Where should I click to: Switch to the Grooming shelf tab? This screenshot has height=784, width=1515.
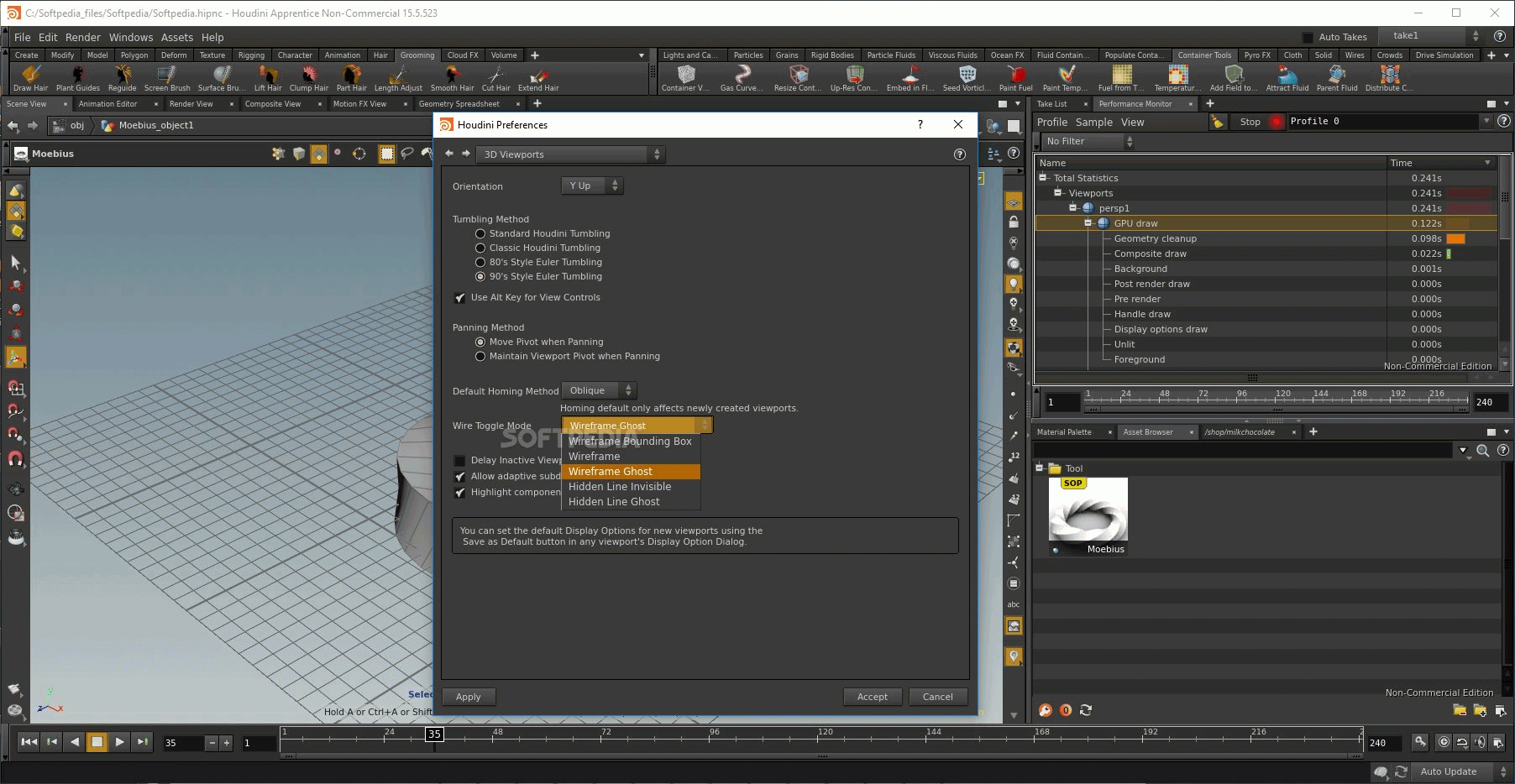417,55
